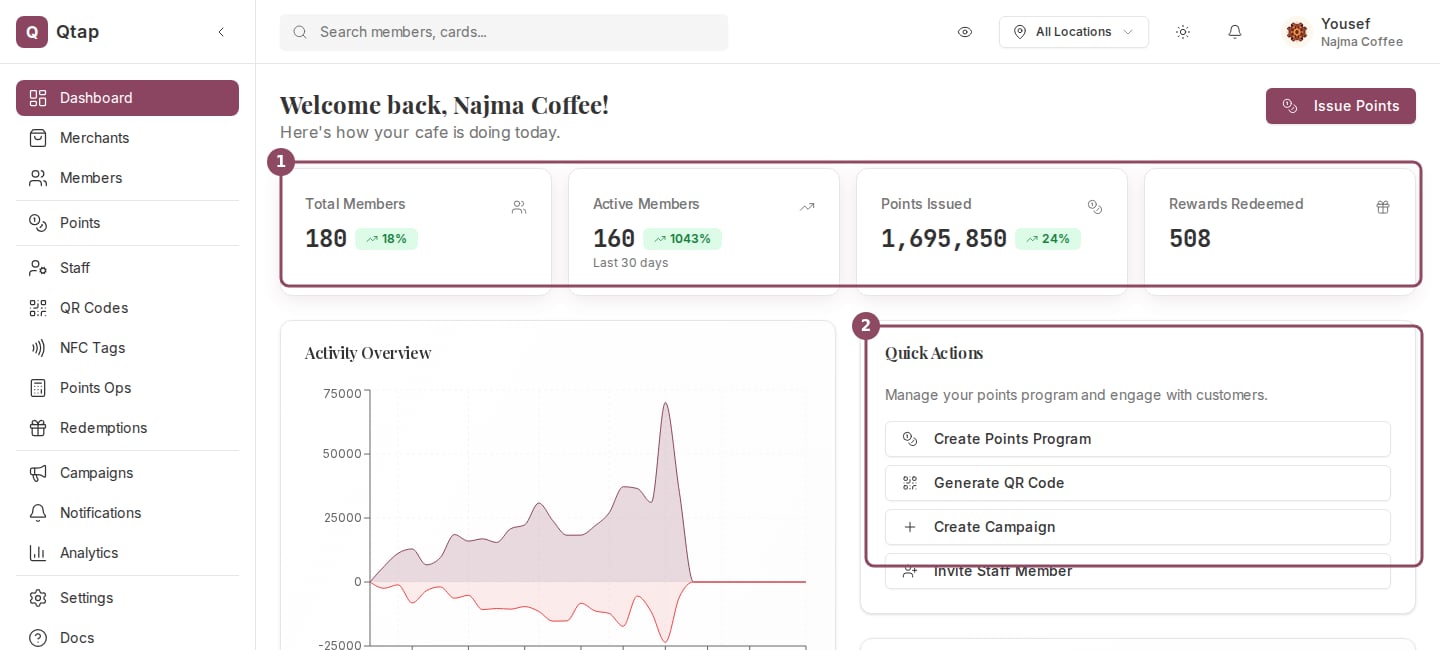Click the Notifications bell in sidebar
1440x650 pixels.
38,513
